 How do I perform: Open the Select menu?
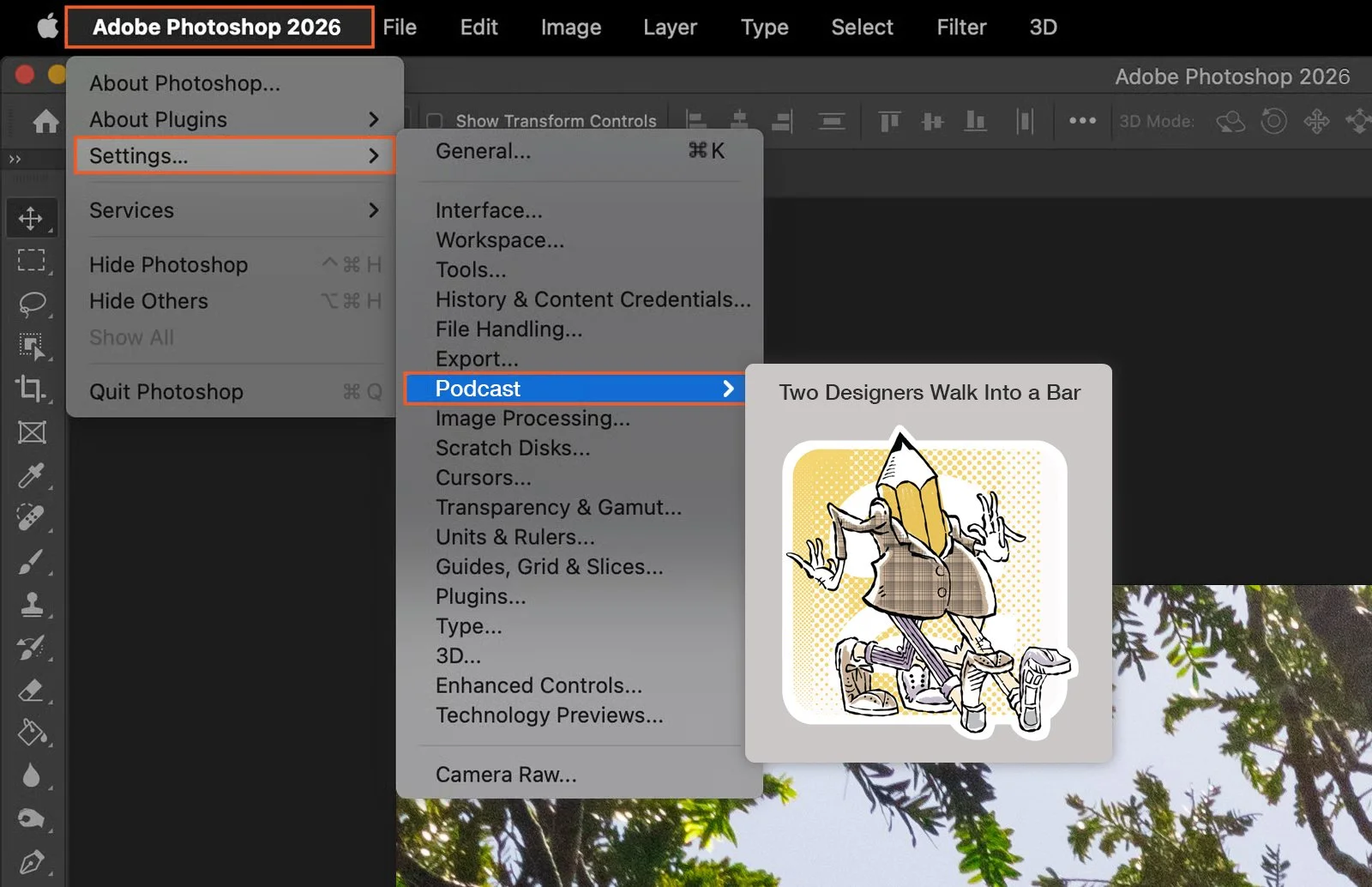pyautogui.click(x=862, y=27)
